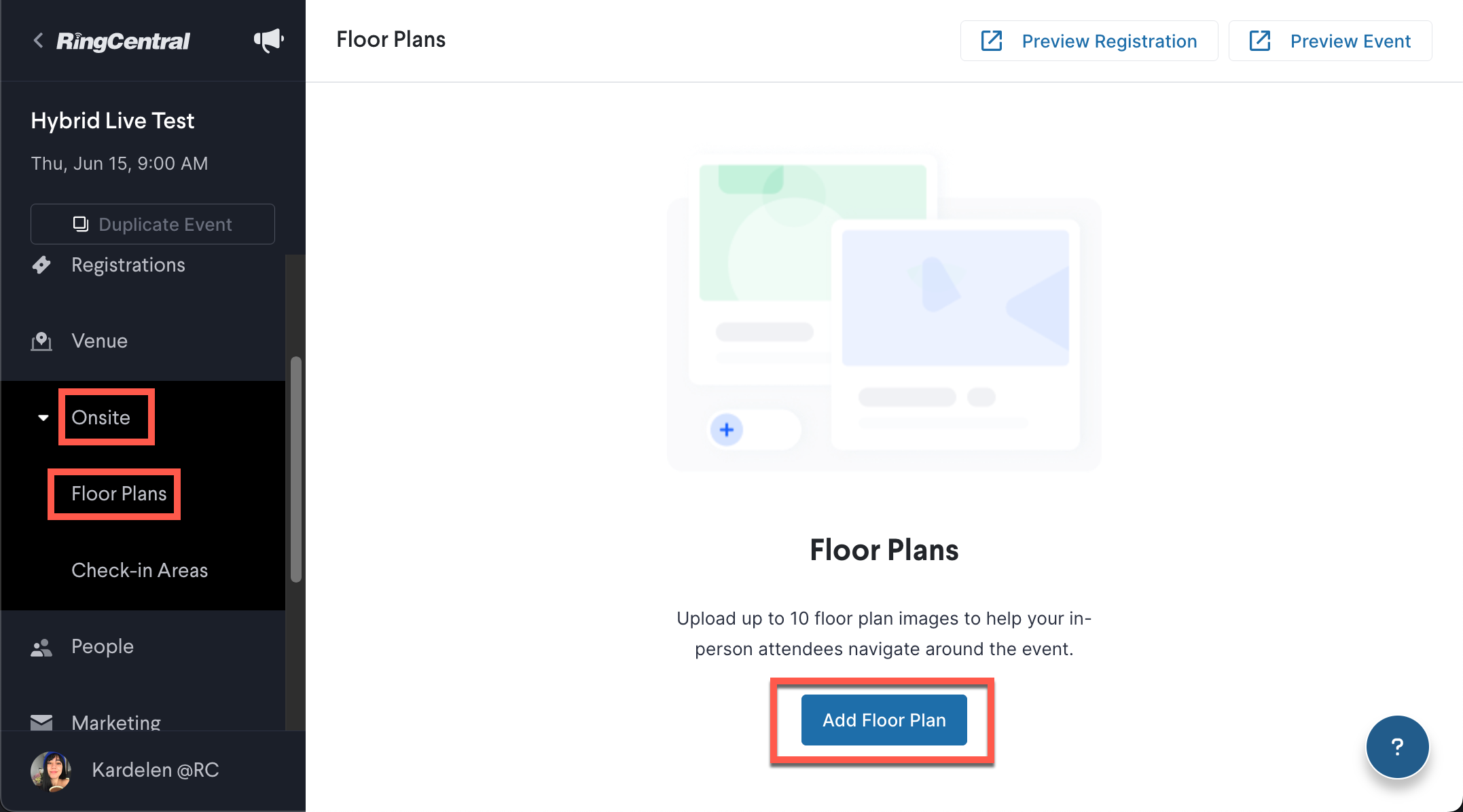The width and height of the screenshot is (1463, 812).
Task: Click the duplicate icon in Duplicate Event
Action: point(80,224)
